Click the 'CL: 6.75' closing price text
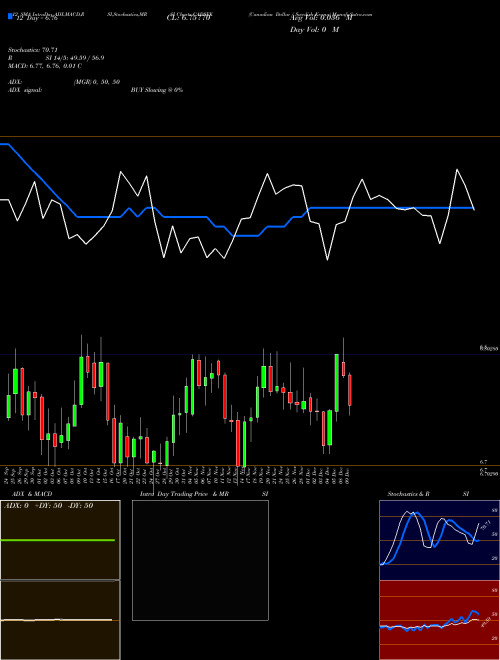The width and height of the screenshot is (500, 660). coord(188,18)
